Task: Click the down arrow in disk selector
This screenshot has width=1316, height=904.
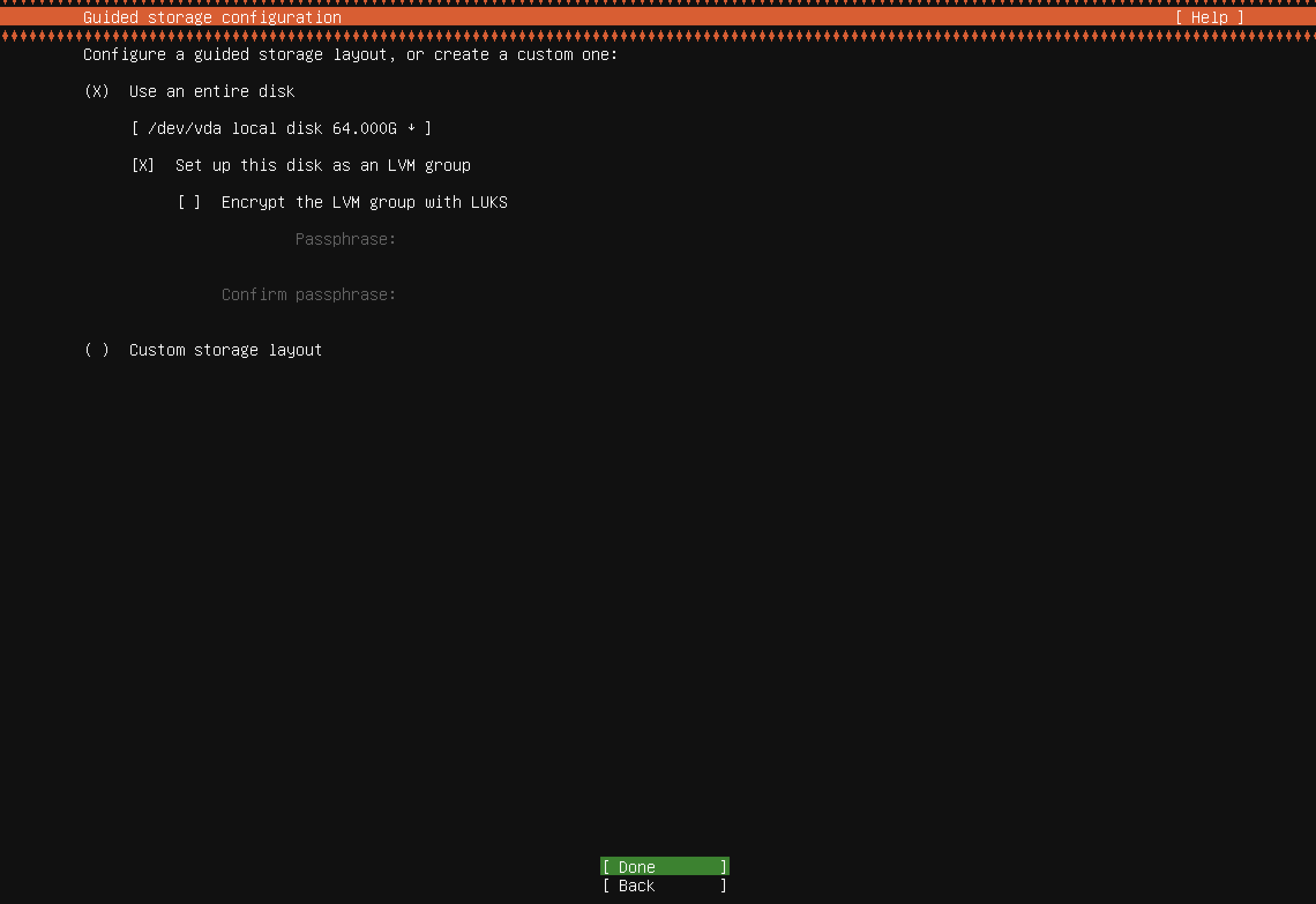Action: pos(411,128)
